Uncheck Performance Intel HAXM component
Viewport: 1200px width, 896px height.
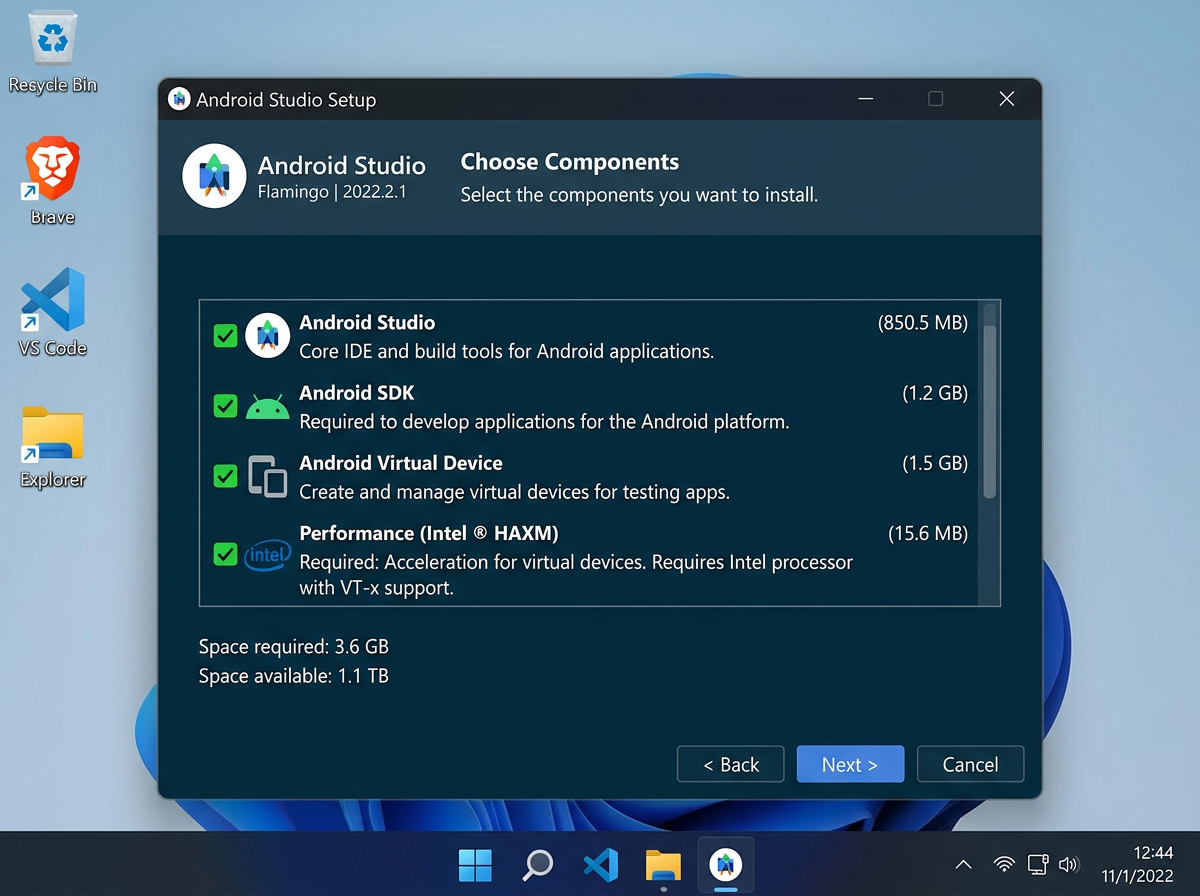click(225, 554)
